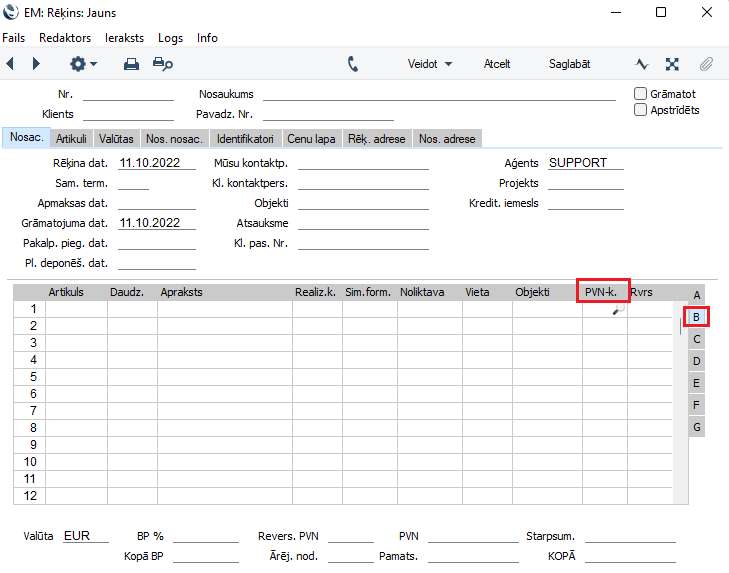Switch to the Valūtas tab

tap(116, 139)
